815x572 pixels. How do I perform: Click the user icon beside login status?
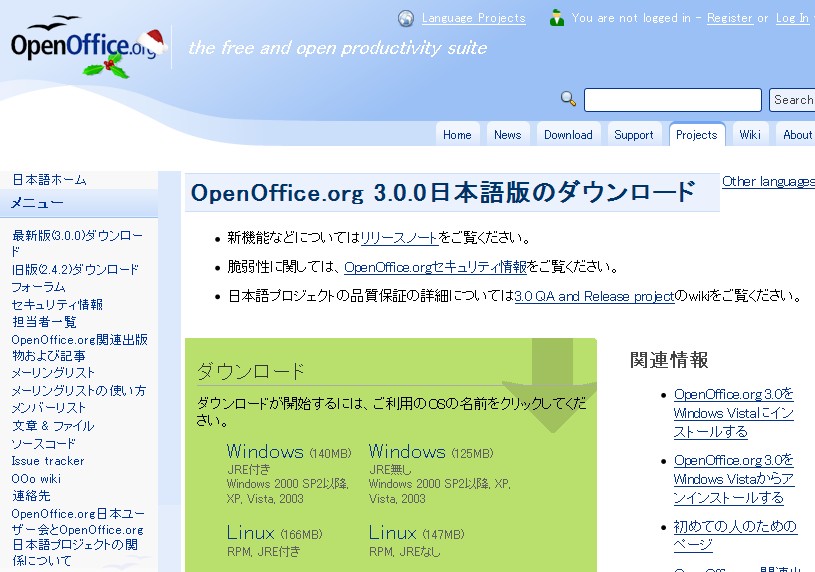coord(557,18)
